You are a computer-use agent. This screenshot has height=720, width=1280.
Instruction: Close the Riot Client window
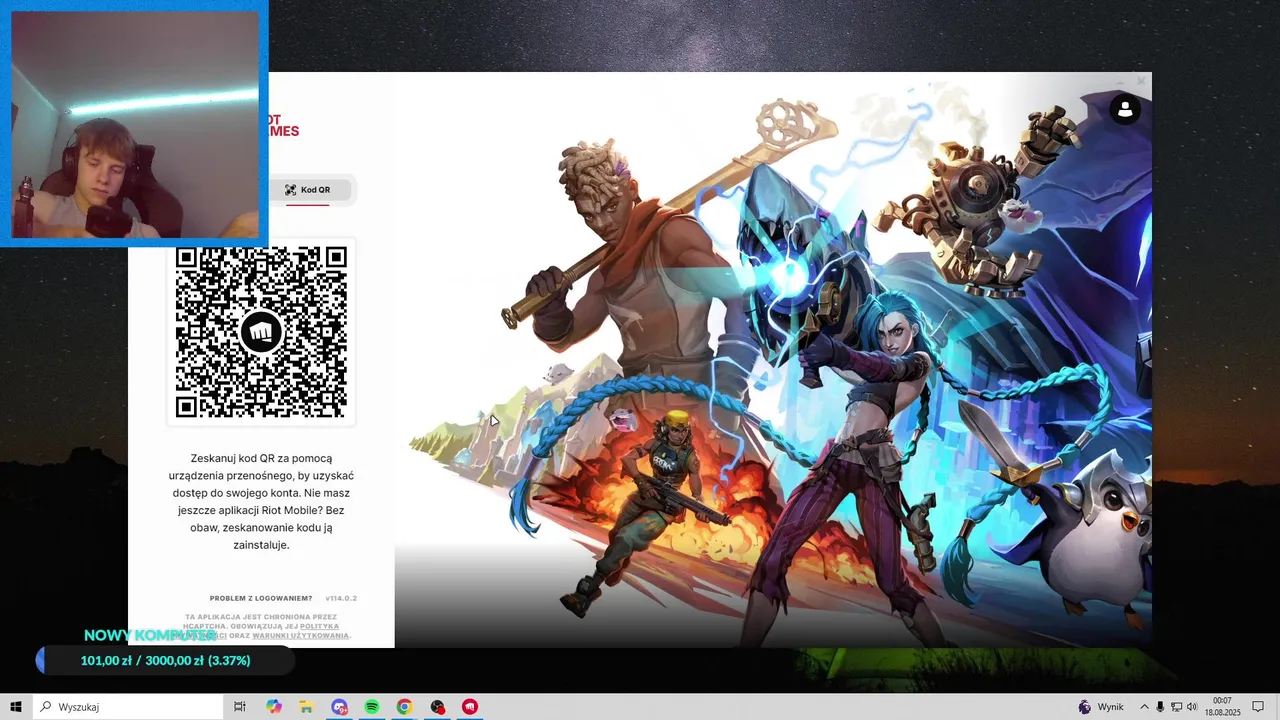pyautogui.click(x=1141, y=81)
